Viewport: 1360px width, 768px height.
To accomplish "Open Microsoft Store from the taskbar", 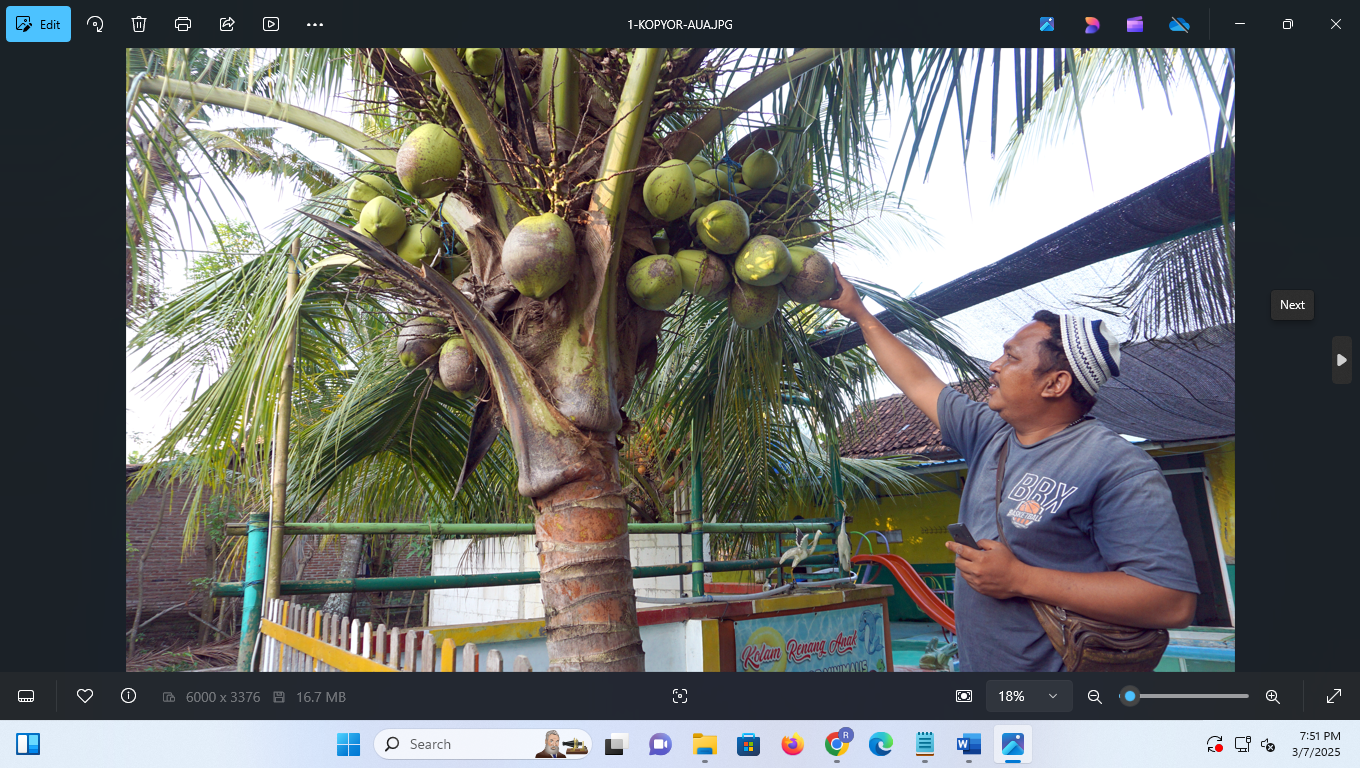I will point(748,744).
